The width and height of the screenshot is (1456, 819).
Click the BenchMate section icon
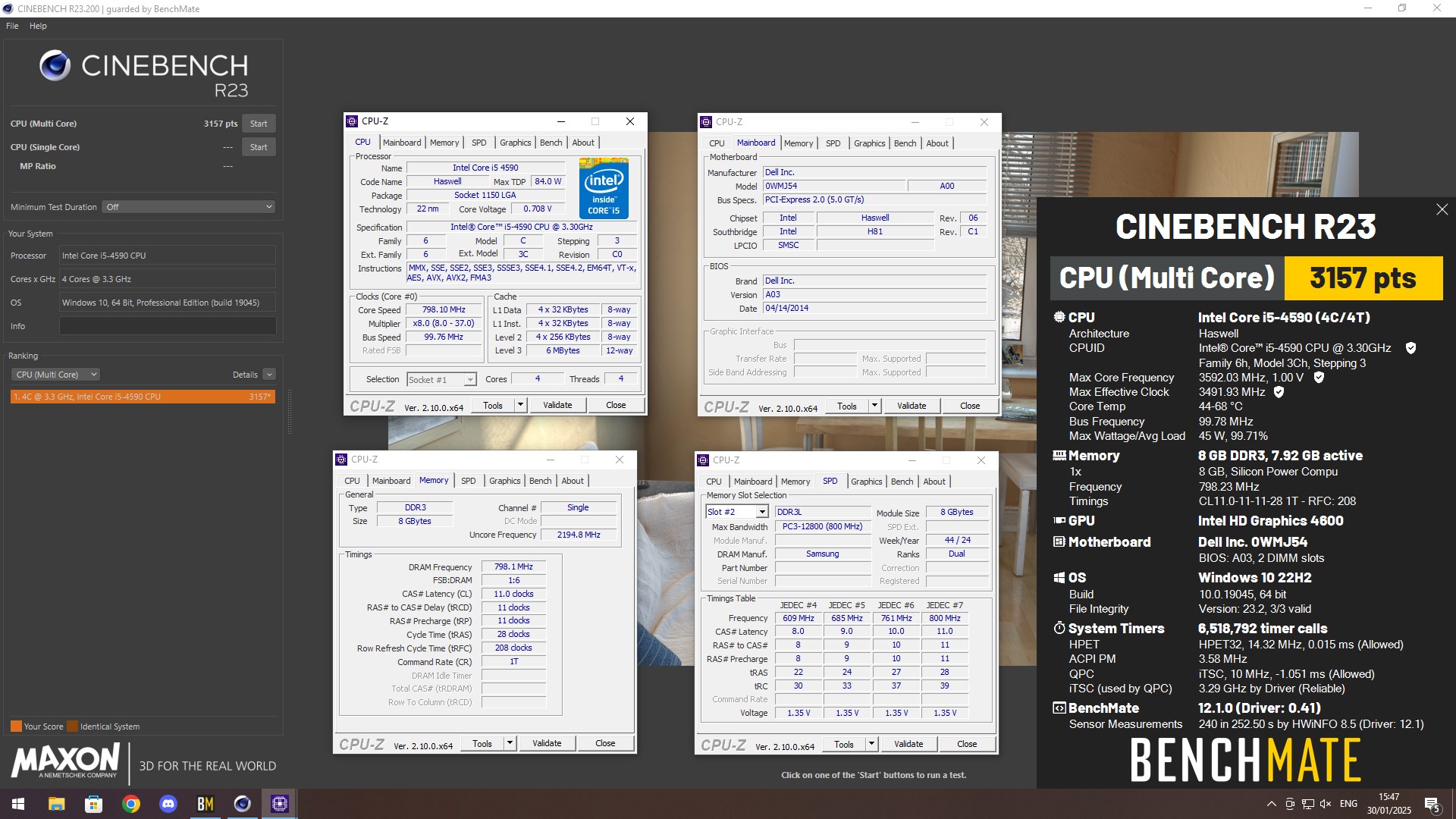point(1059,708)
